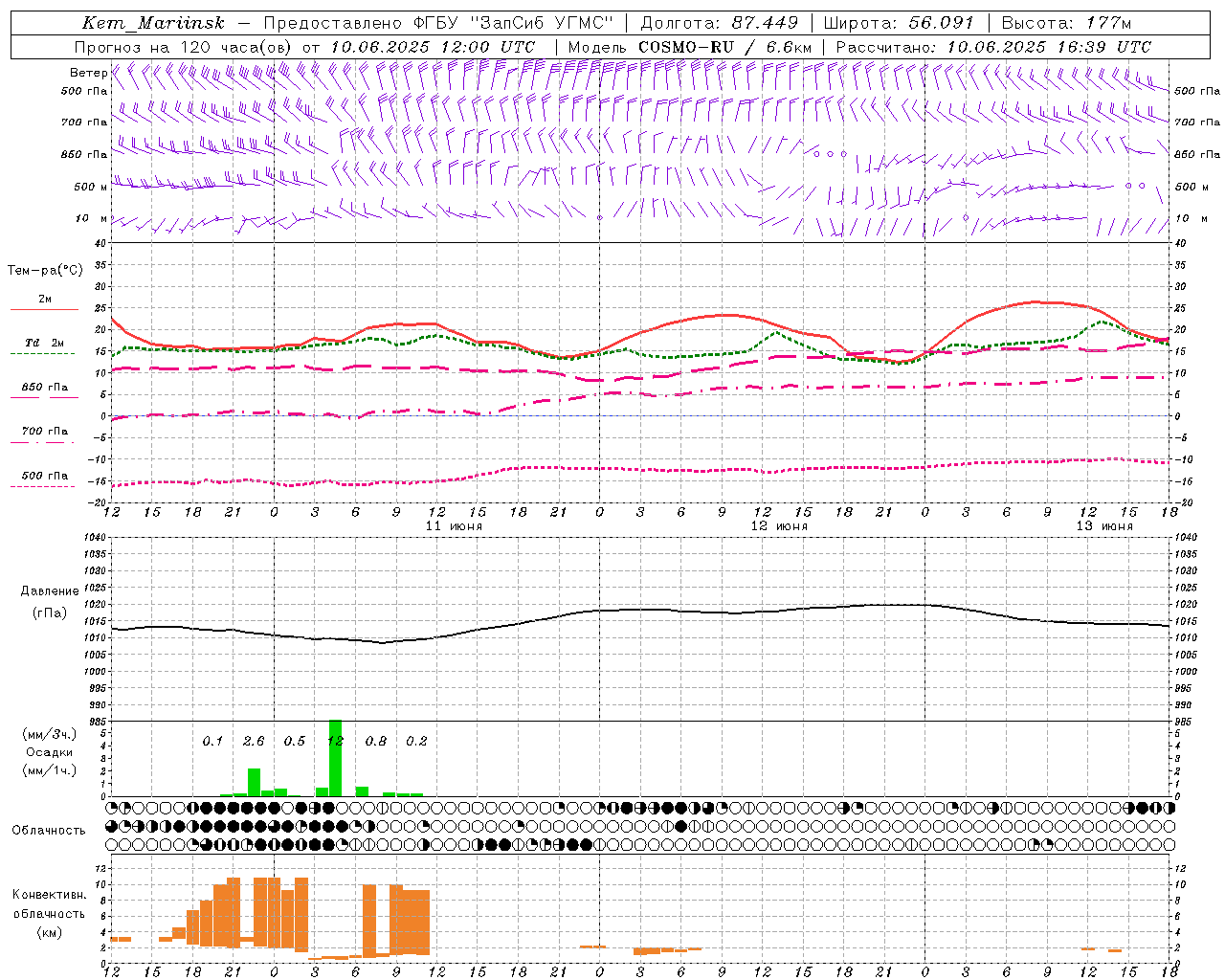Click the Осадки precipitation label
The image size is (1225, 980).
50,752
